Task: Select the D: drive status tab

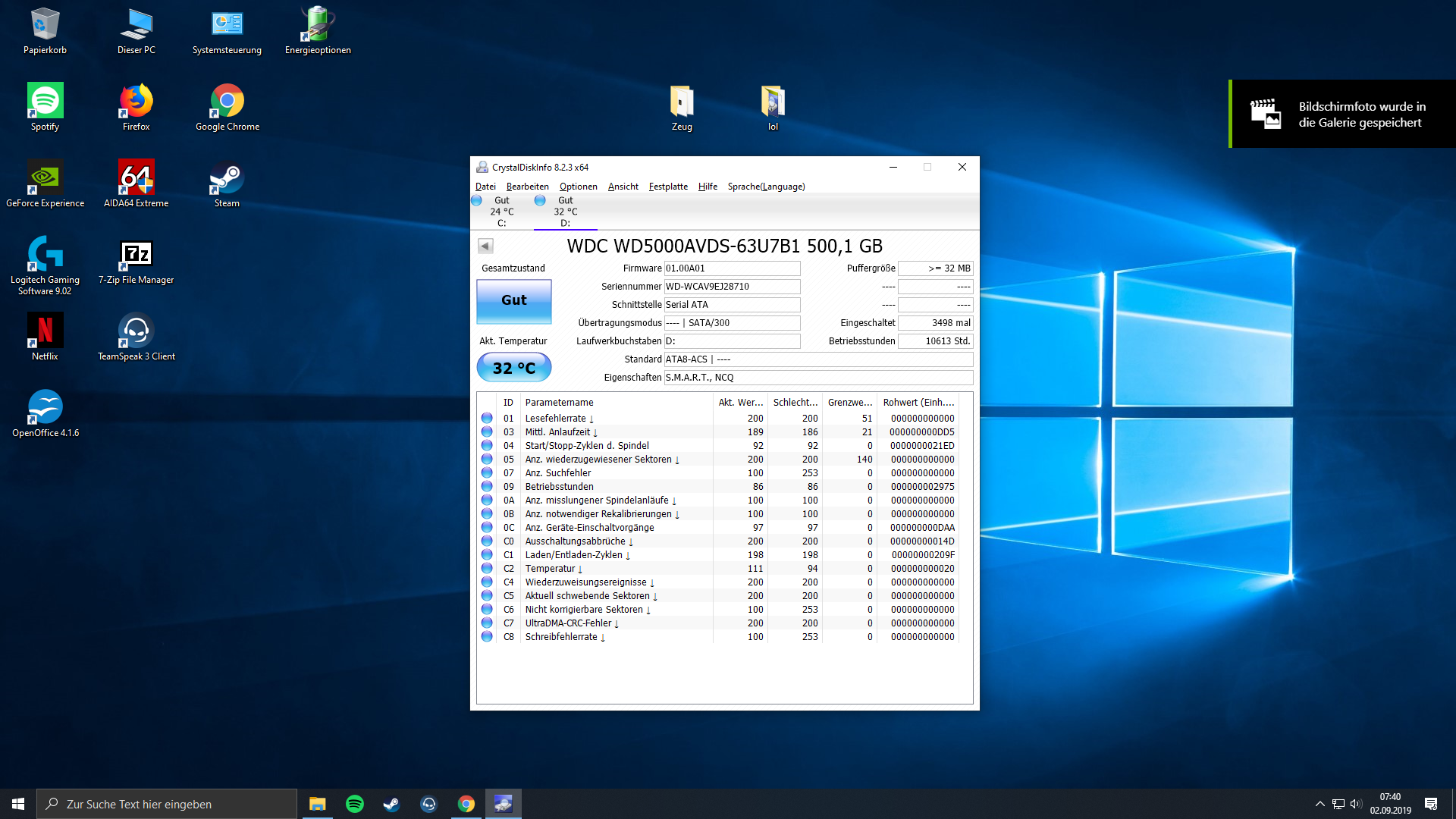Action: tap(565, 212)
